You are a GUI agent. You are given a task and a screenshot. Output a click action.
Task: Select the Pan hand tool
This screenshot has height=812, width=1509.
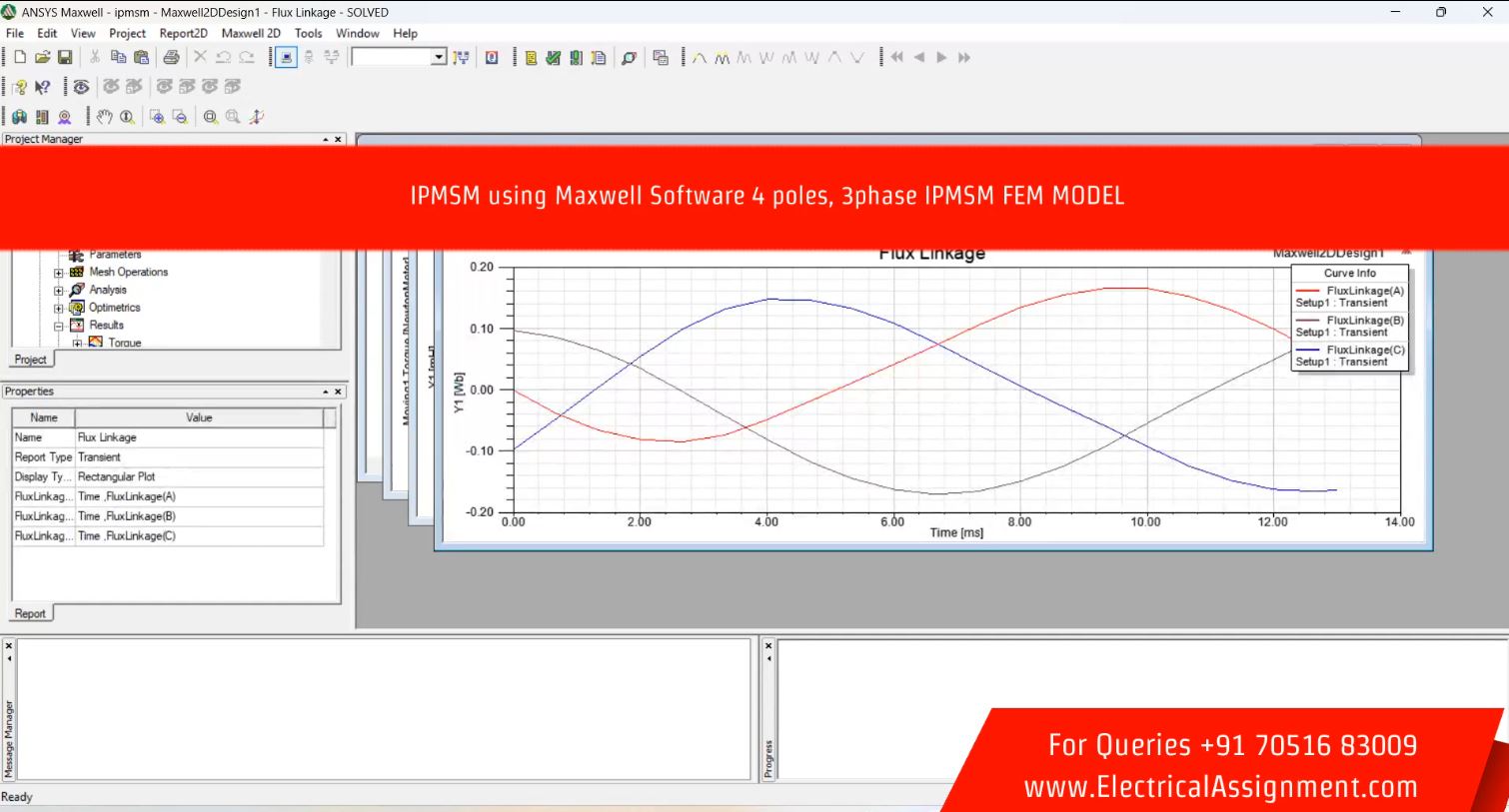pyautogui.click(x=104, y=117)
